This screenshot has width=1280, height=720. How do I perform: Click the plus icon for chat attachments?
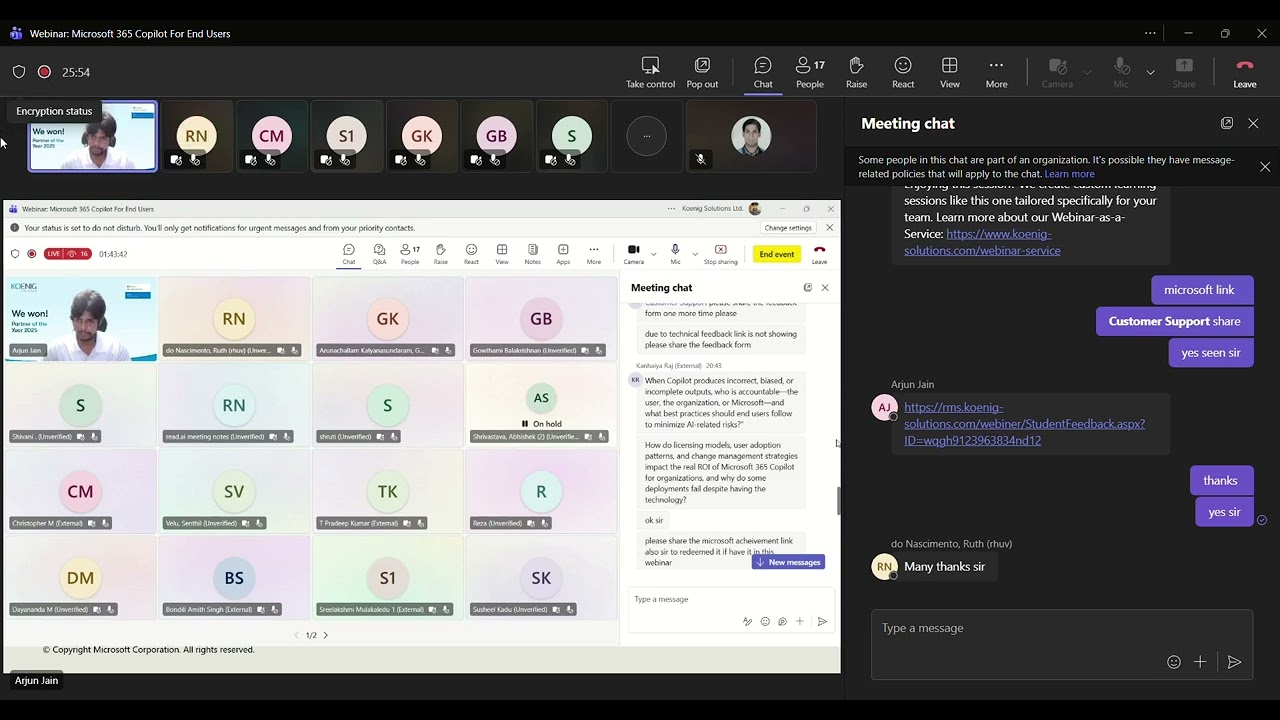pyautogui.click(x=1200, y=662)
